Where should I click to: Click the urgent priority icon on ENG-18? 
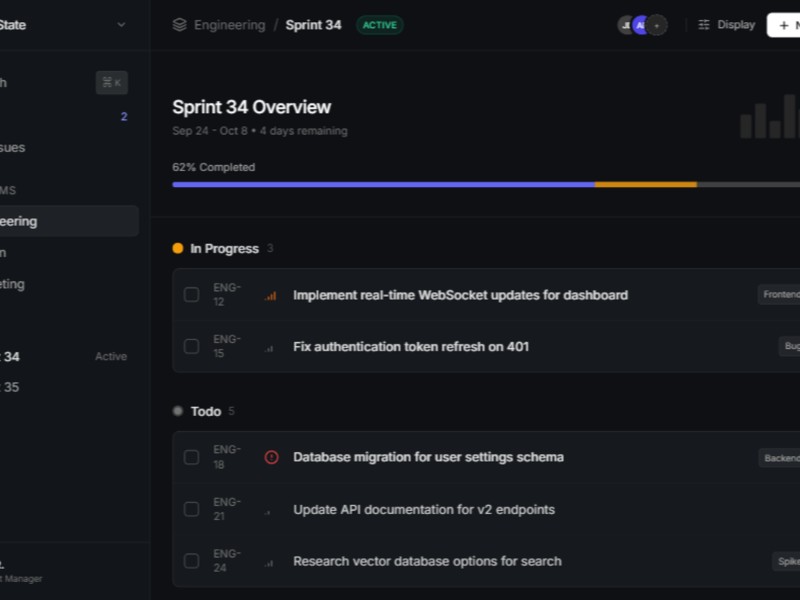[271, 457]
